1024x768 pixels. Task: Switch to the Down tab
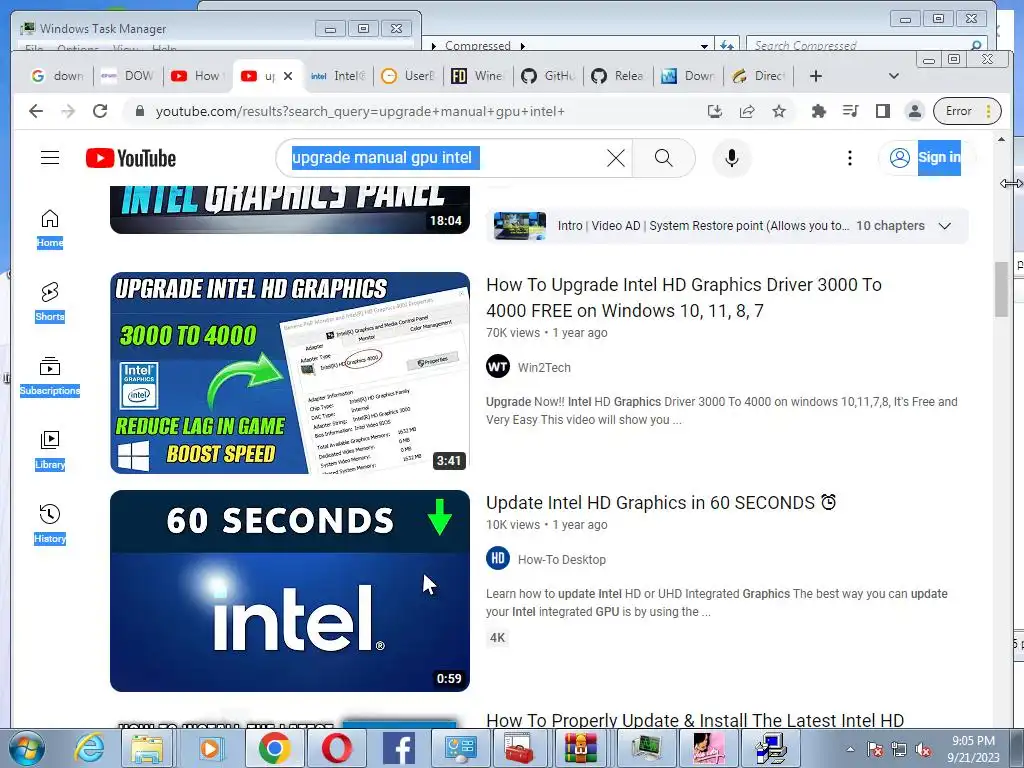[x=688, y=76]
